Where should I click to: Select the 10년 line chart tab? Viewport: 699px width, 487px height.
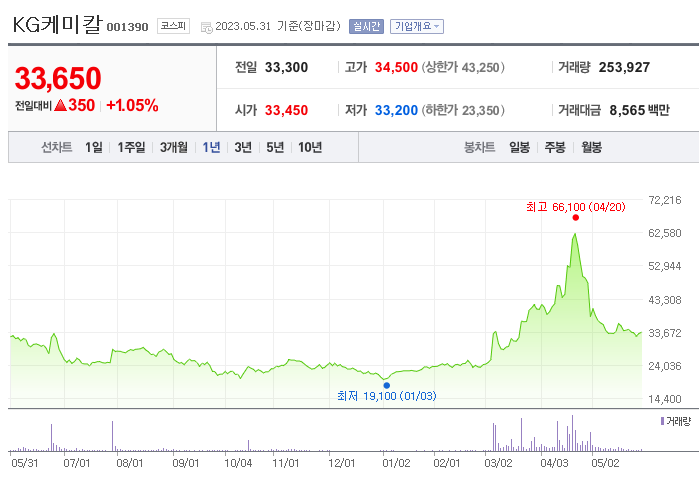(x=310, y=147)
